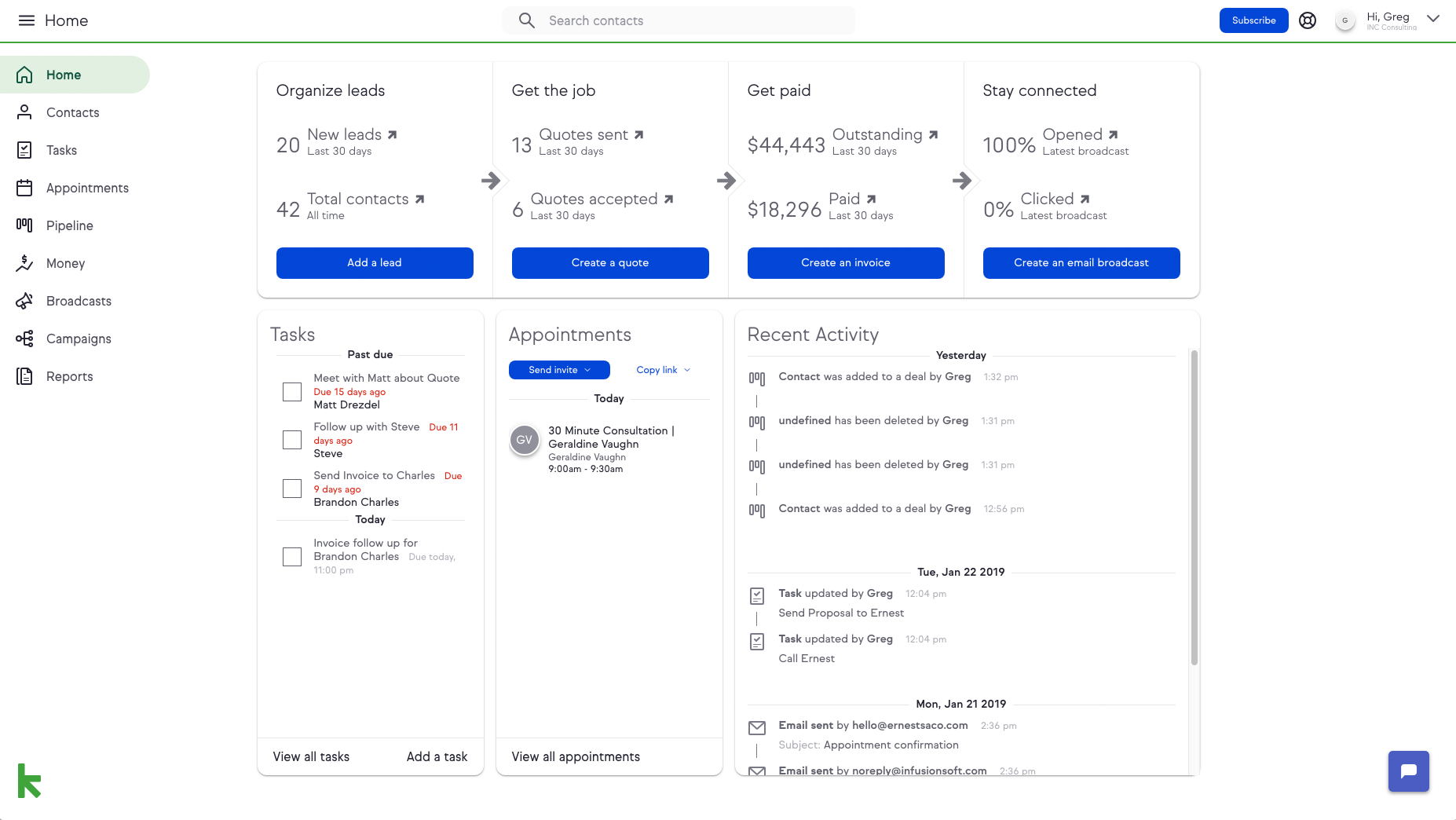This screenshot has height=820, width=1456.
Task: Click the Recent Activity scrollbar
Action: pyautogui.click(x=1194, y=507)
